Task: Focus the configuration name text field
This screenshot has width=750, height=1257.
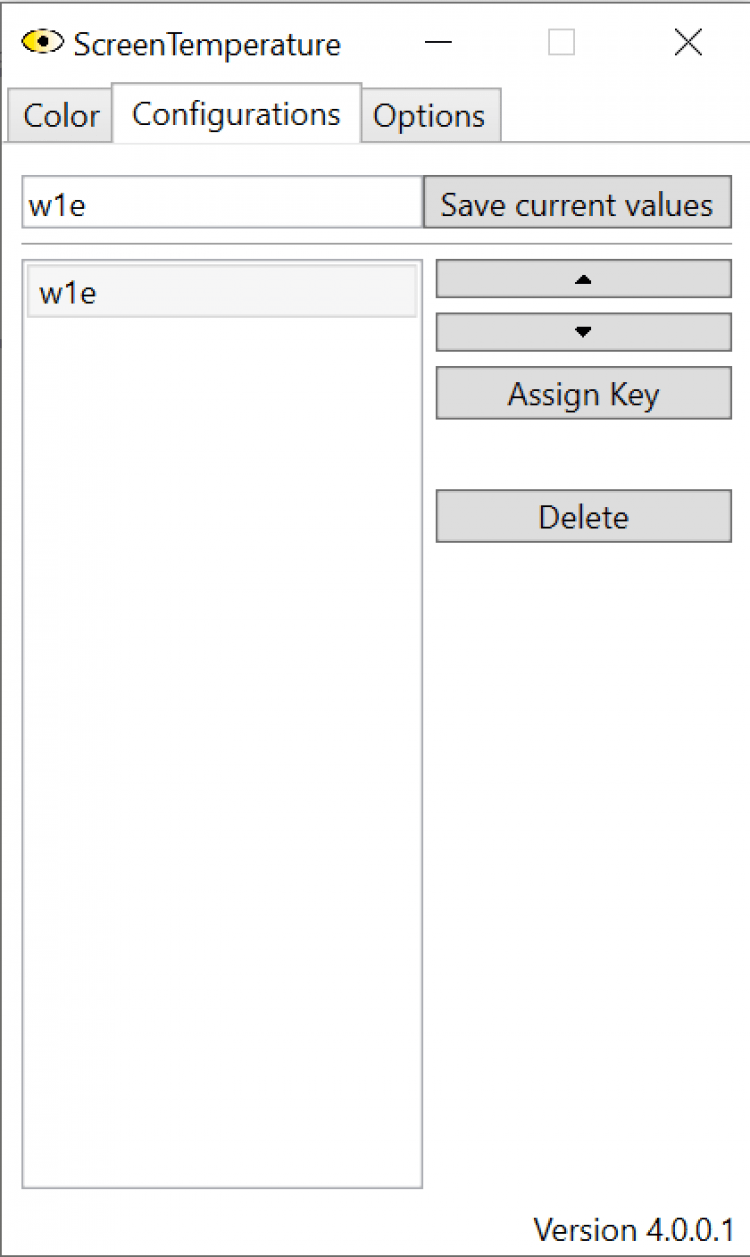Action: coord(221,204)
